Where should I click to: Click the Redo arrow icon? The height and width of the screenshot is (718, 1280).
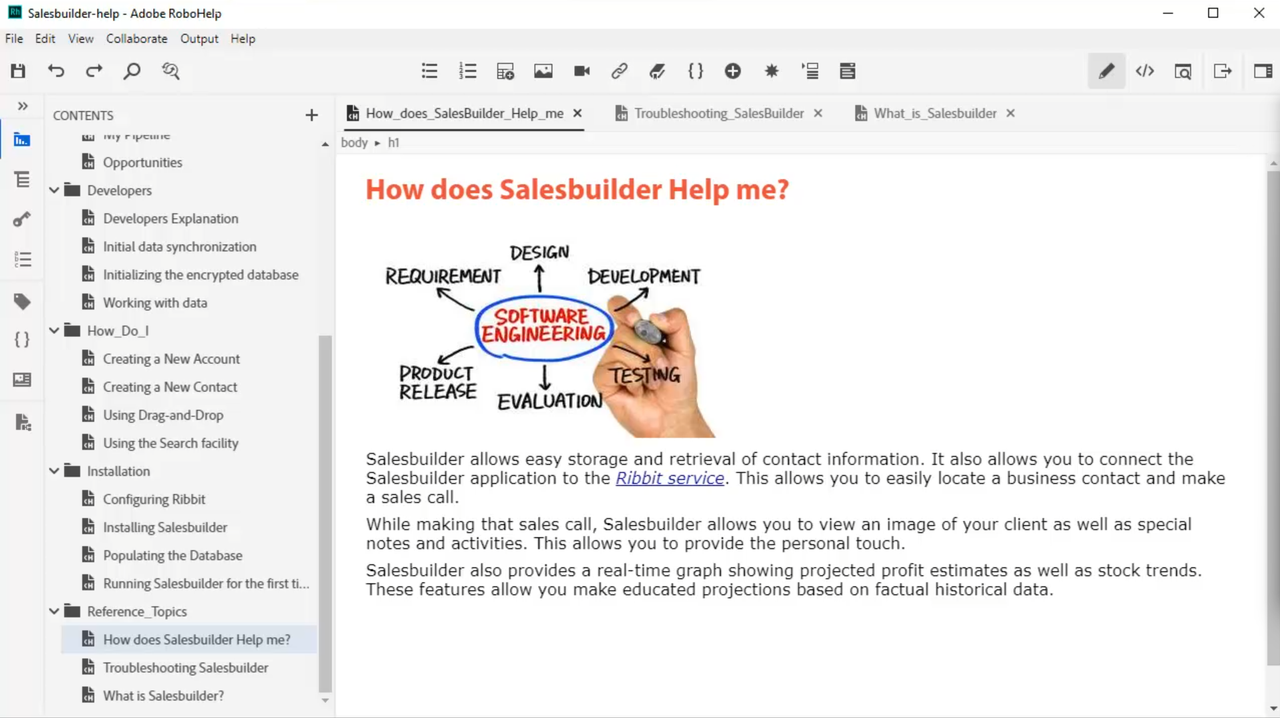[x=94, y=71]
